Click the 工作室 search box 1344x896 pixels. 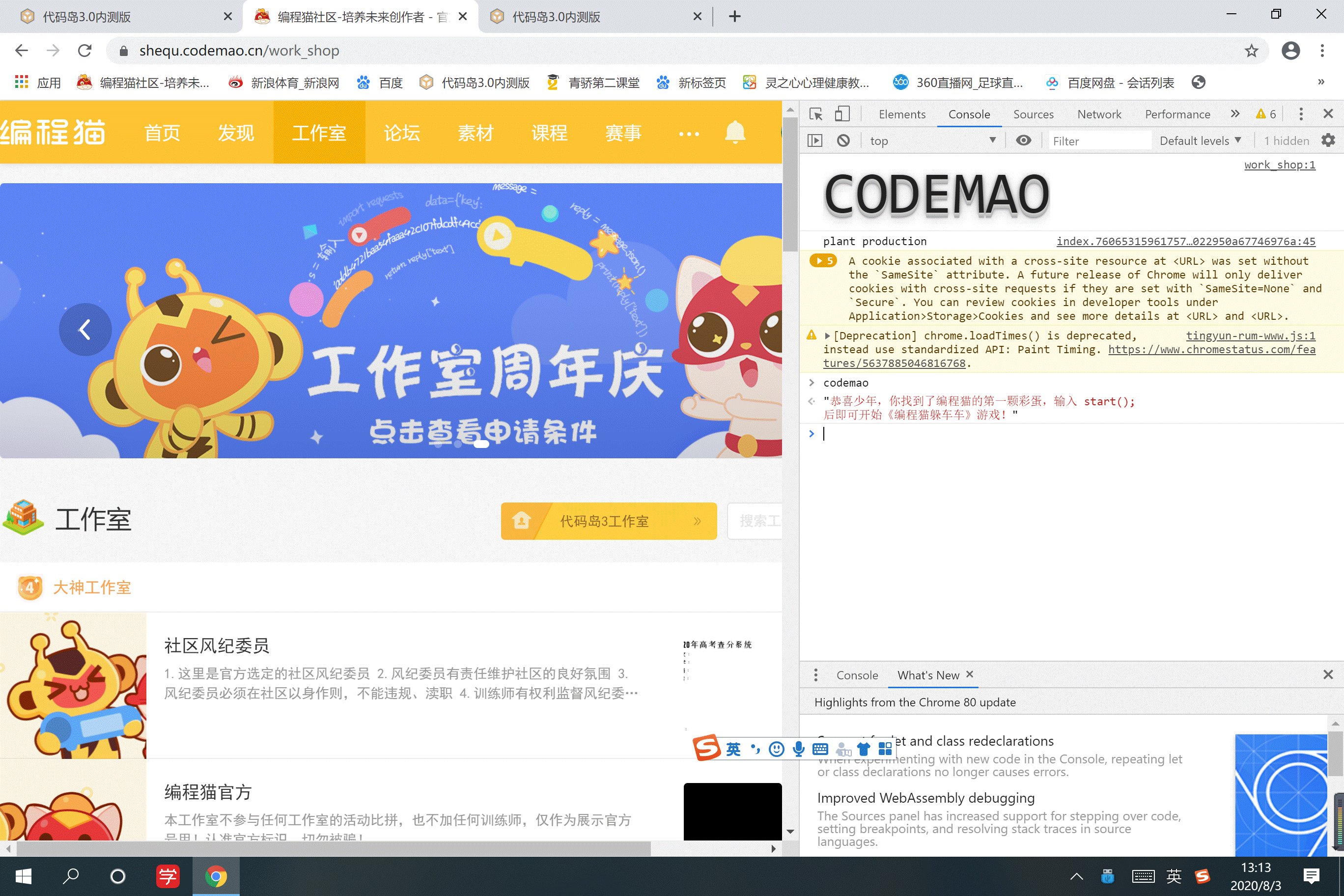coord(755,521)
